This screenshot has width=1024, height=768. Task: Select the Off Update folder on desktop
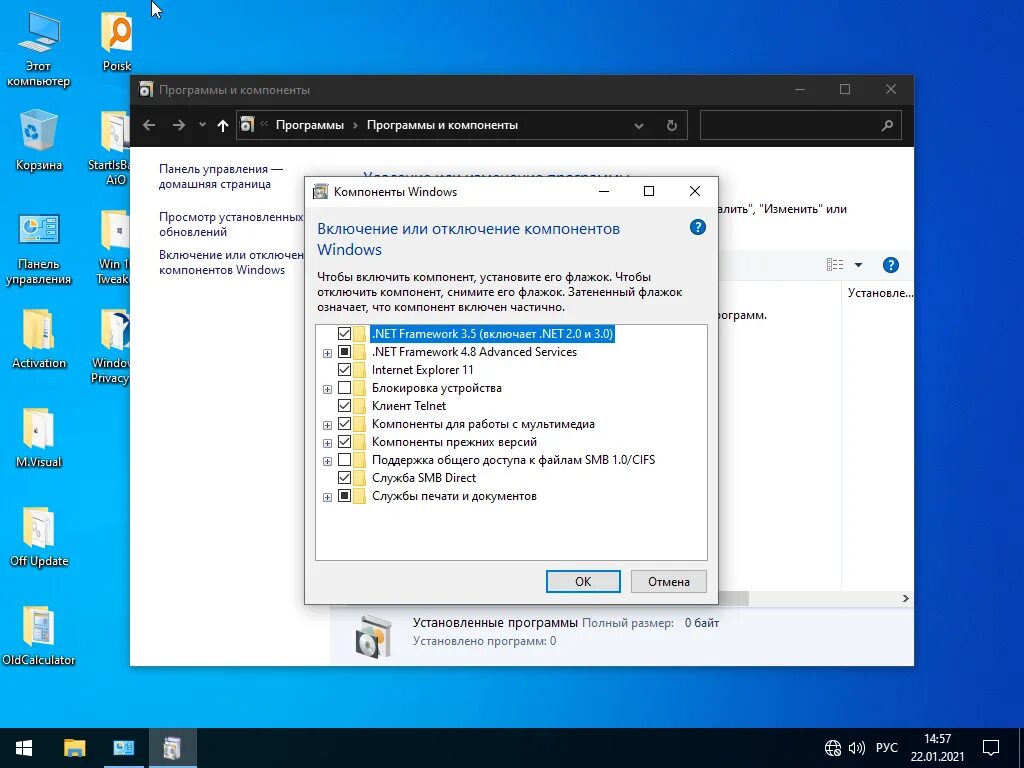click(39, 537)
